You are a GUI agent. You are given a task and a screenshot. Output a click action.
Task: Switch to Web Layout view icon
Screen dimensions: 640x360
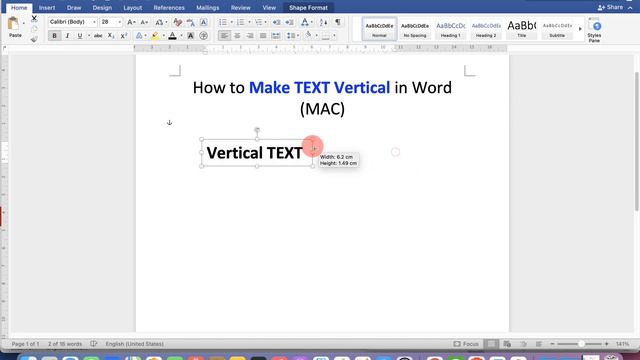507,344
